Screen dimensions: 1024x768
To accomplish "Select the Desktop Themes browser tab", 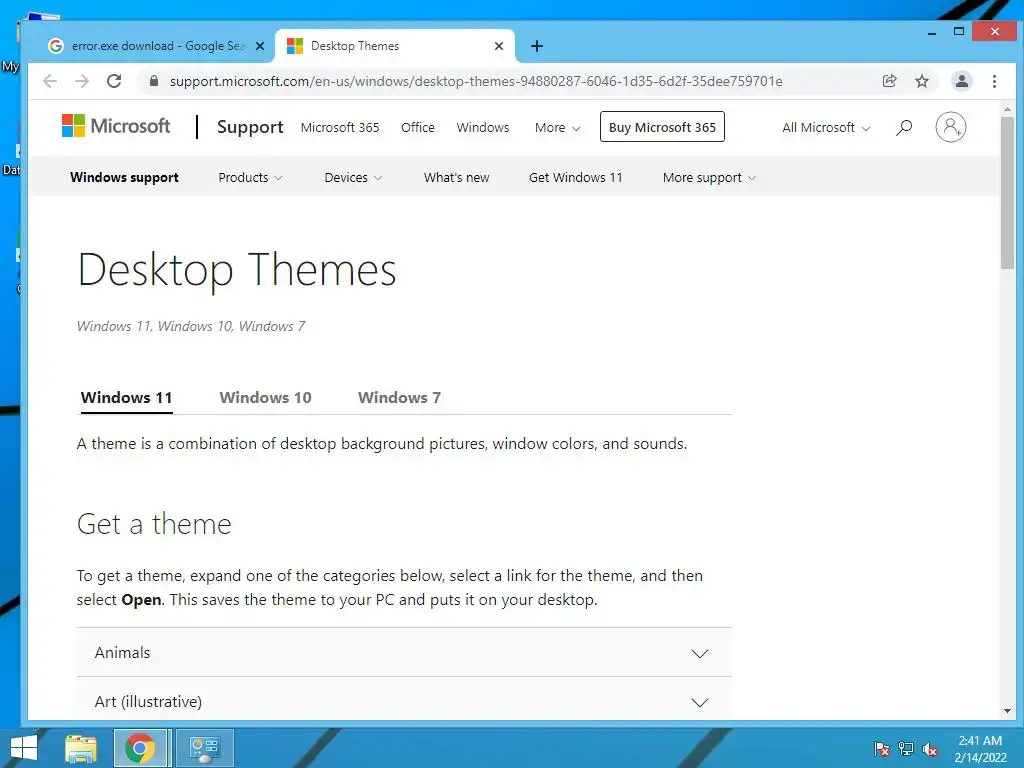I will click(394, 46).
